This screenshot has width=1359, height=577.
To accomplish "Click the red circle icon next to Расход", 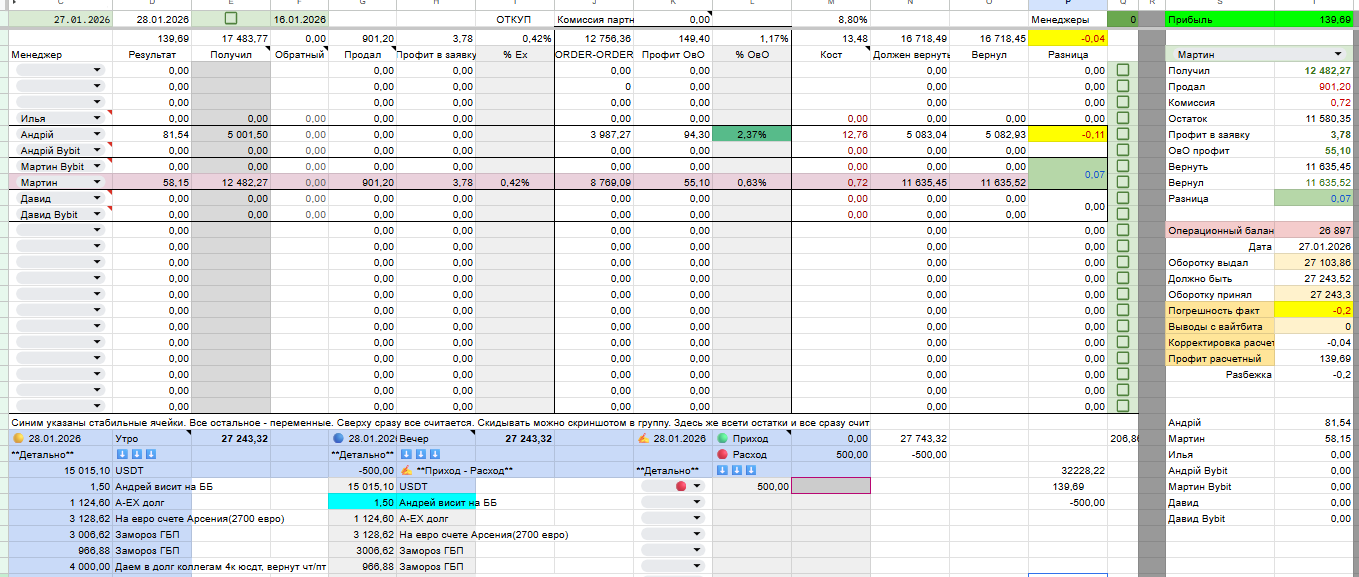I will pyautogui.click(x=721, y=454).
